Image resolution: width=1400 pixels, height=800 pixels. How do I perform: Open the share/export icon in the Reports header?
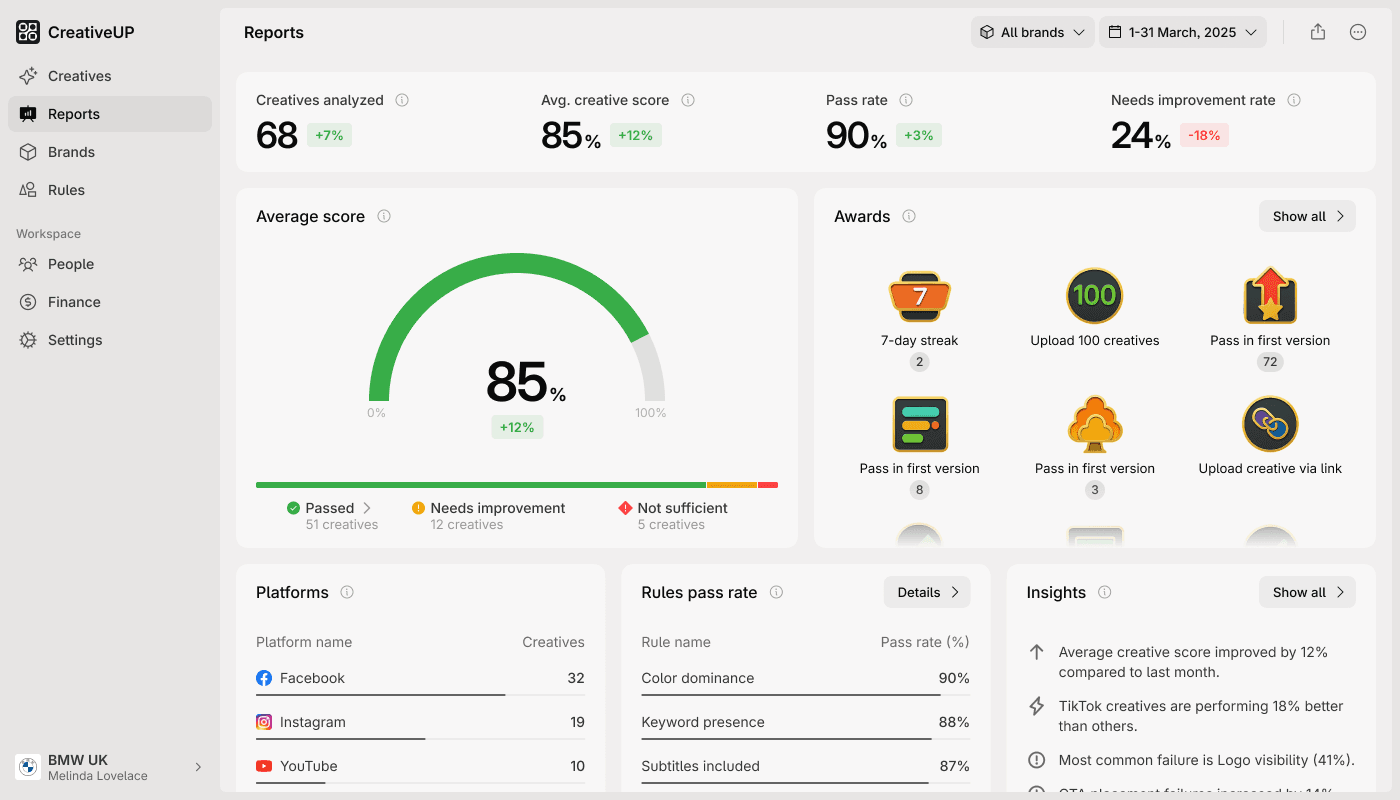(x=1317, y=31)
